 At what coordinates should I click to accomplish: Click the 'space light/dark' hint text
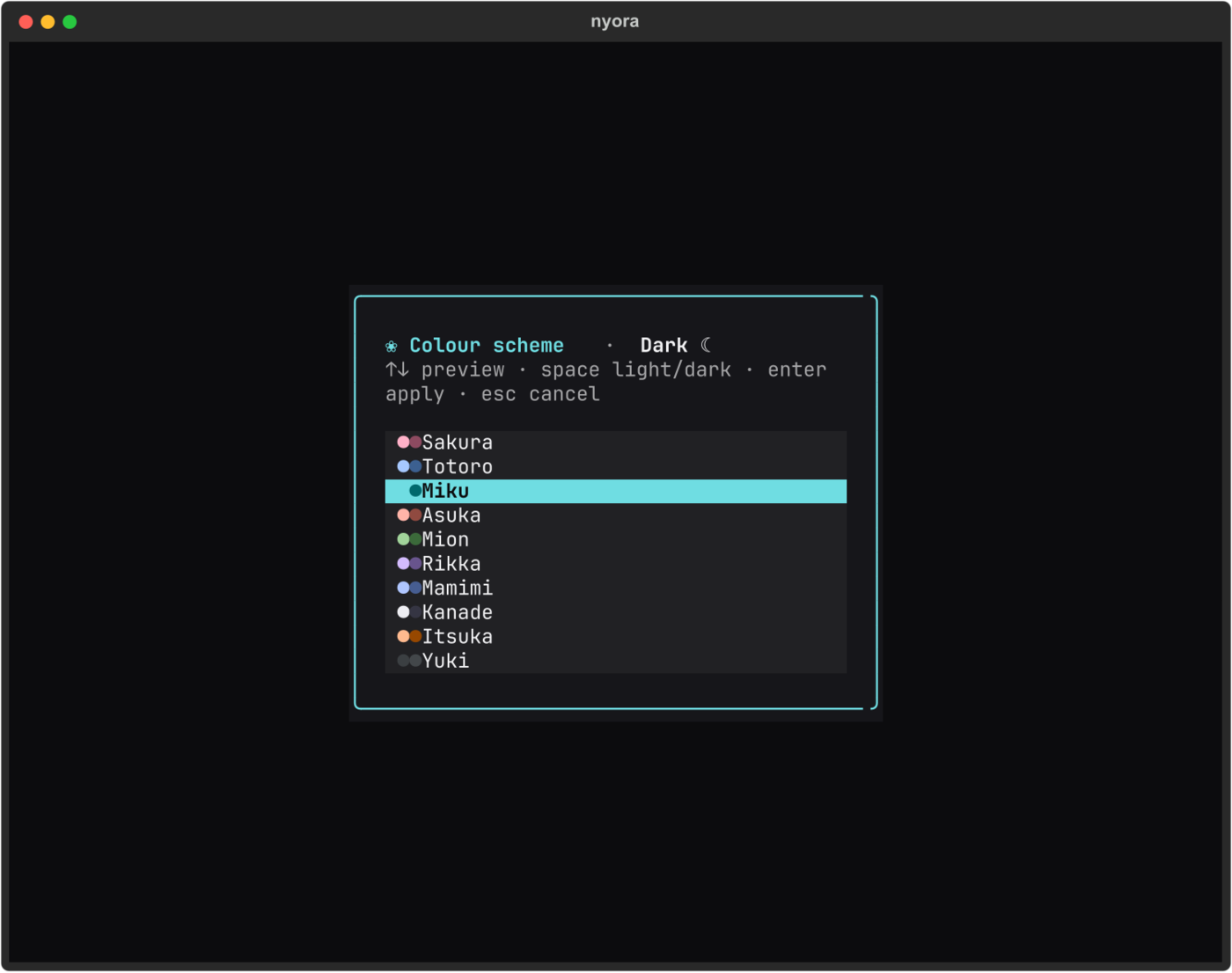pos(635,370)
